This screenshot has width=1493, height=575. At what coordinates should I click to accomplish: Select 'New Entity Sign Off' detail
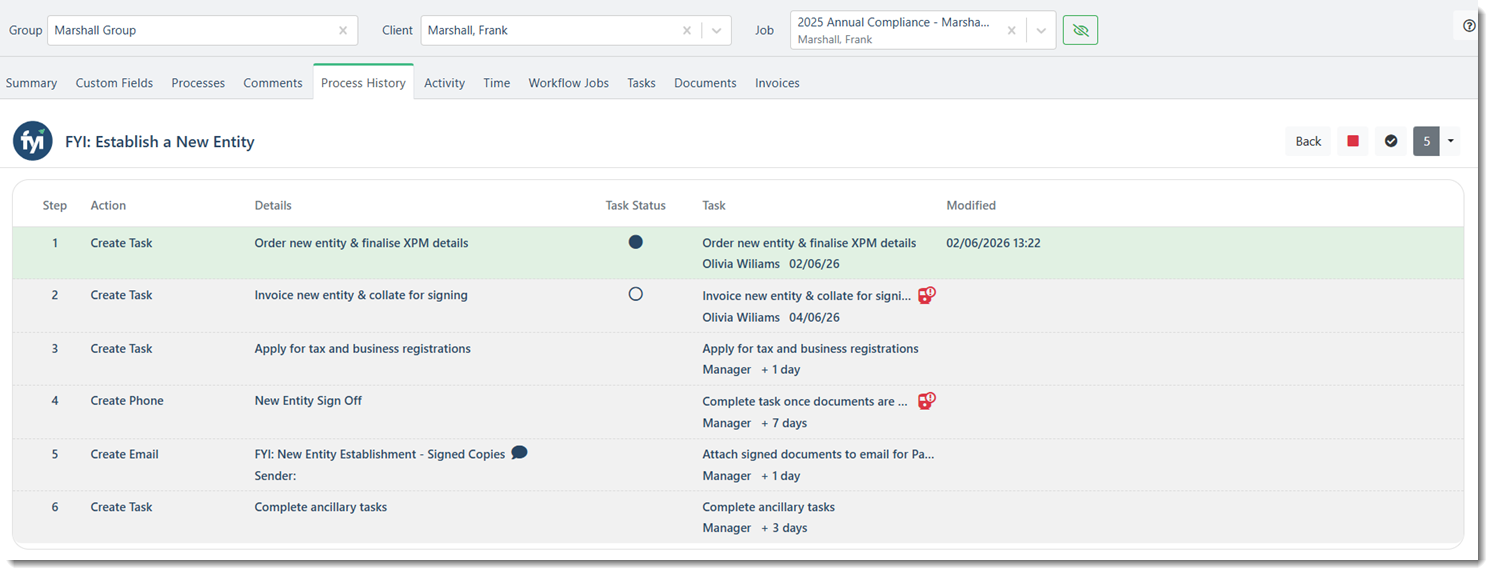click(308, 401)
